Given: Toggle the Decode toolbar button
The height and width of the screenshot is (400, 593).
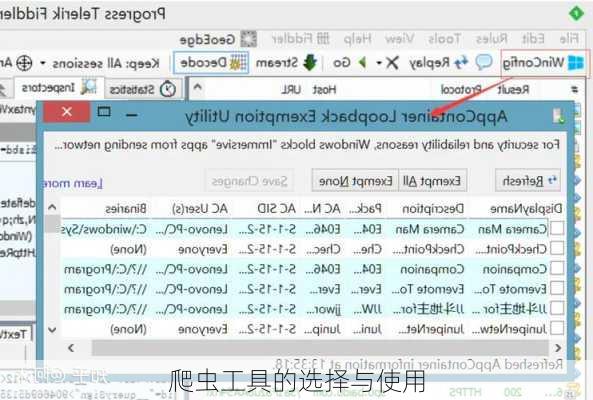Looking at the screenshot, I should coord(211,62).
